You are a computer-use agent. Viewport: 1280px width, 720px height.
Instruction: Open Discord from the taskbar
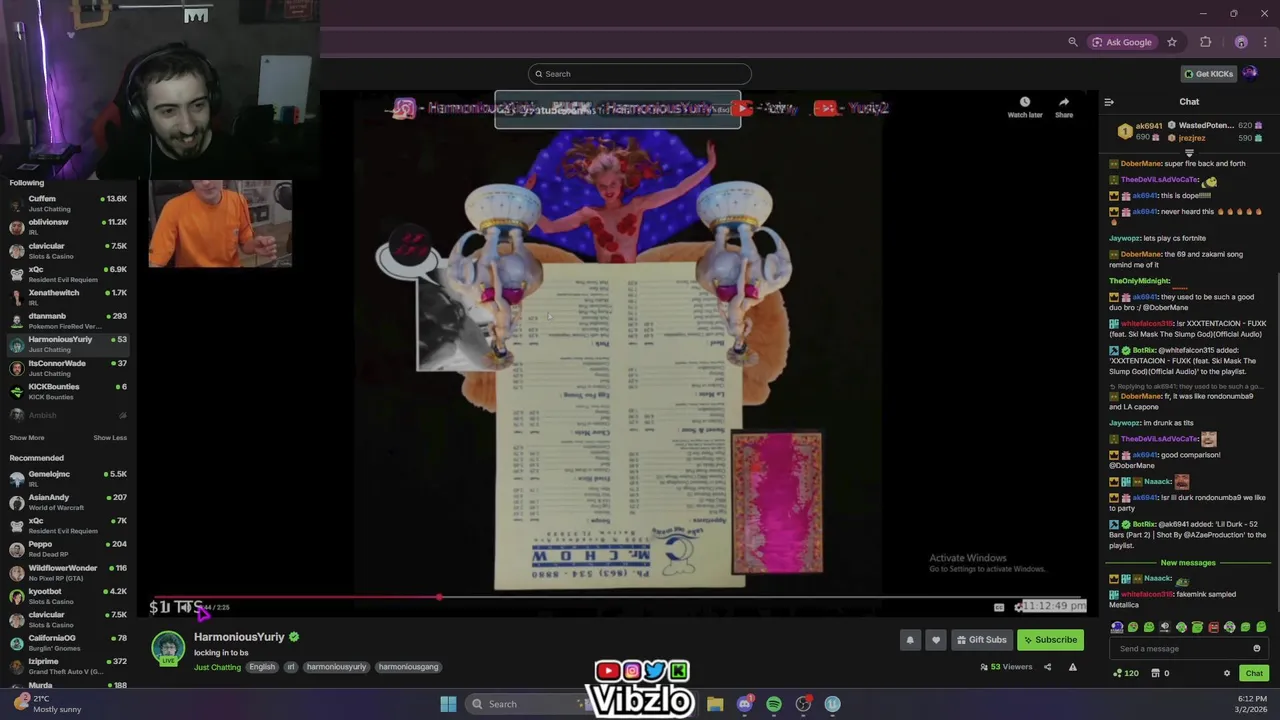pyautogui.click(x=744, y=704)
